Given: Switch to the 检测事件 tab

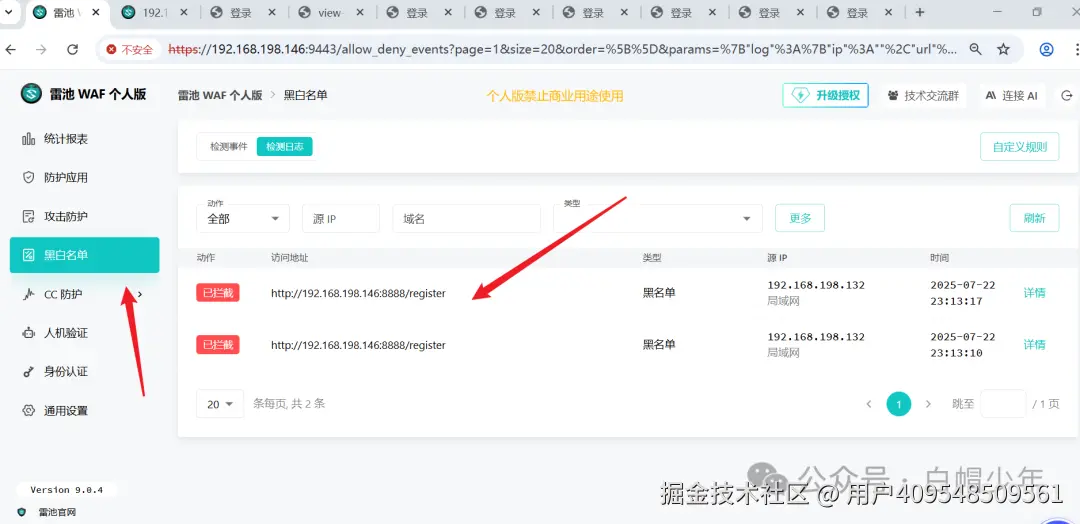Looking at the screenshot, I should coord(229,147).
